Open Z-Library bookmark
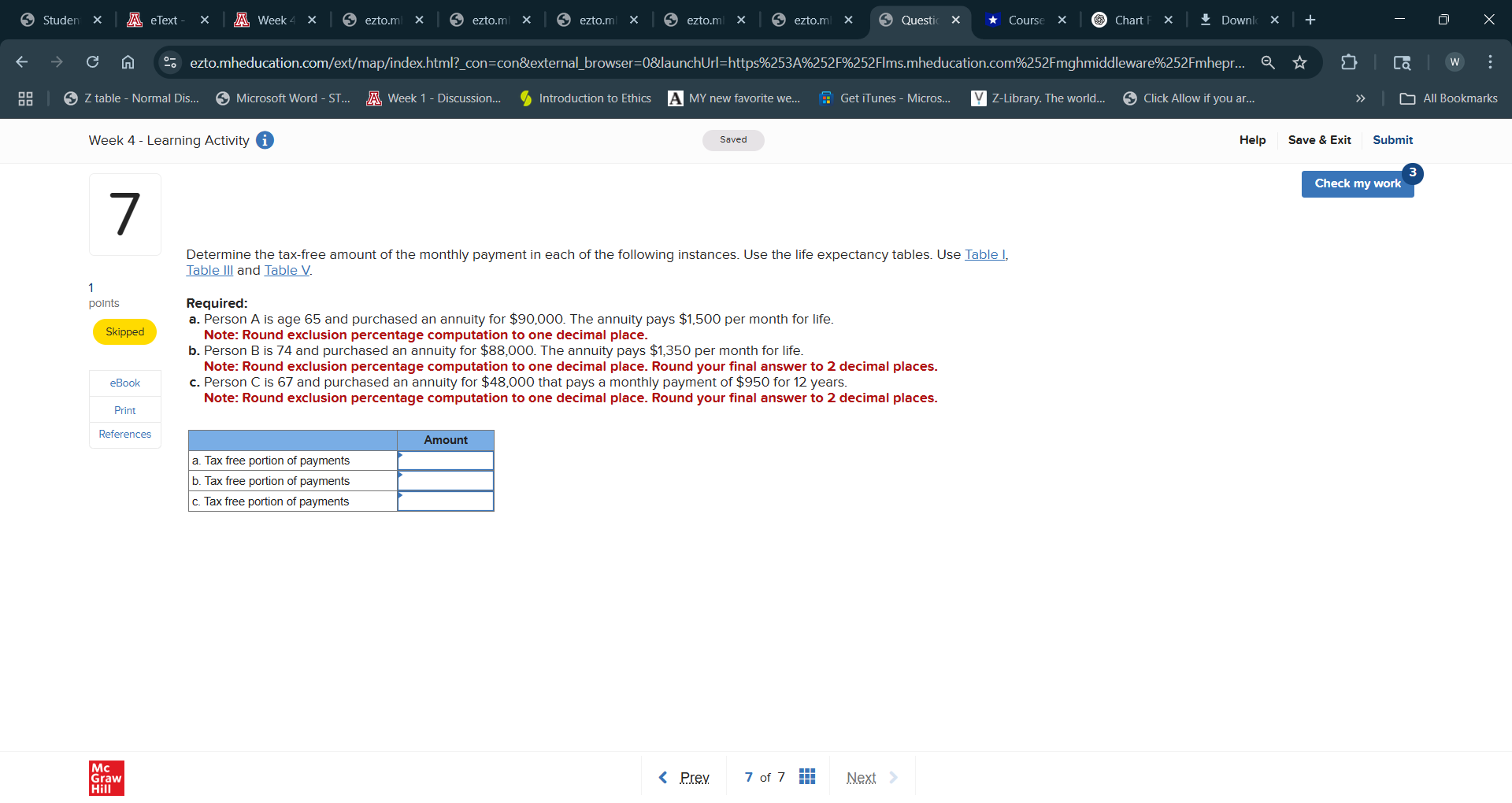Image resolution: width=1512 pixels, height=803 pixels. click(1038, 98)
